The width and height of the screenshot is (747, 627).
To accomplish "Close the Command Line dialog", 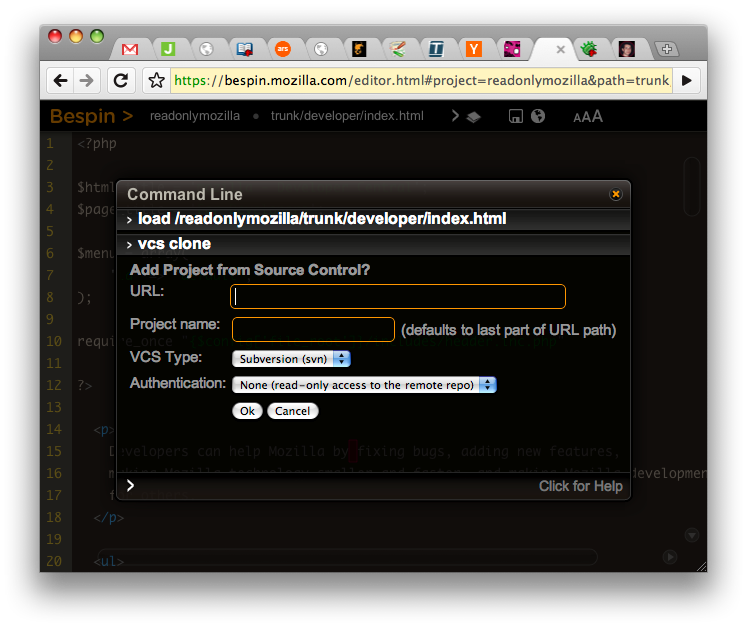I will point(616,194).
